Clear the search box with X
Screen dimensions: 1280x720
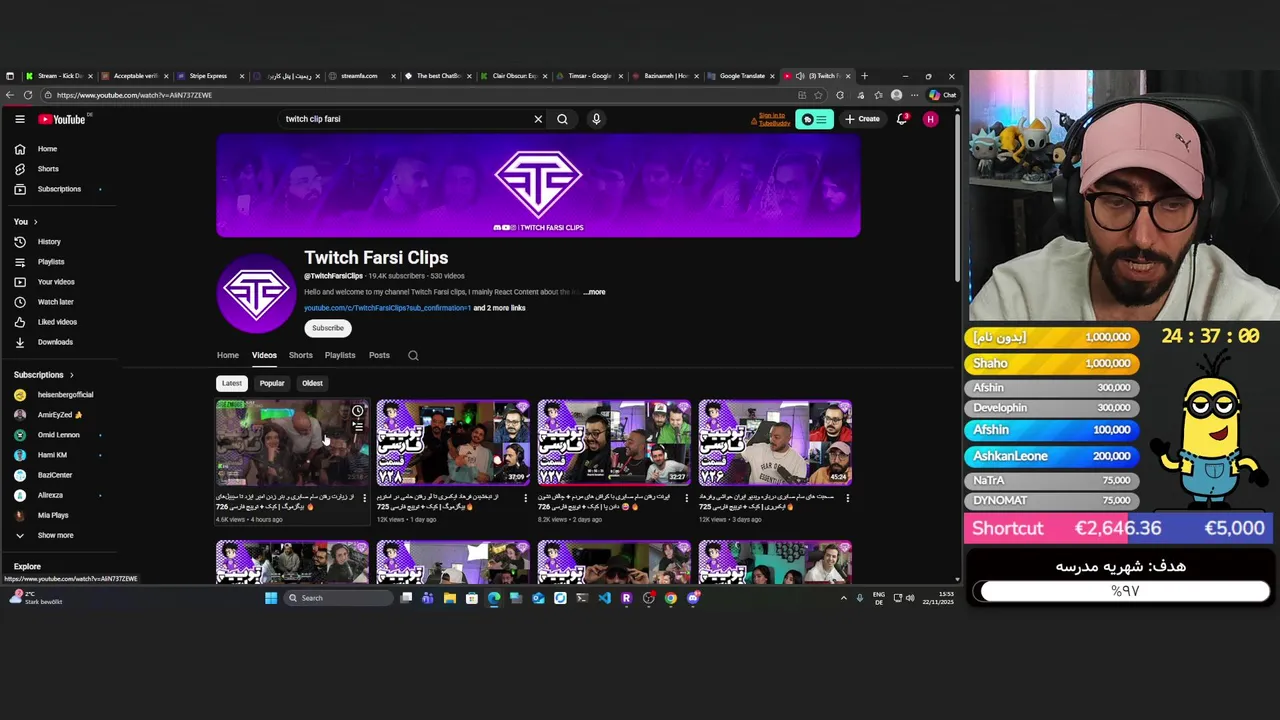(538, 119)
